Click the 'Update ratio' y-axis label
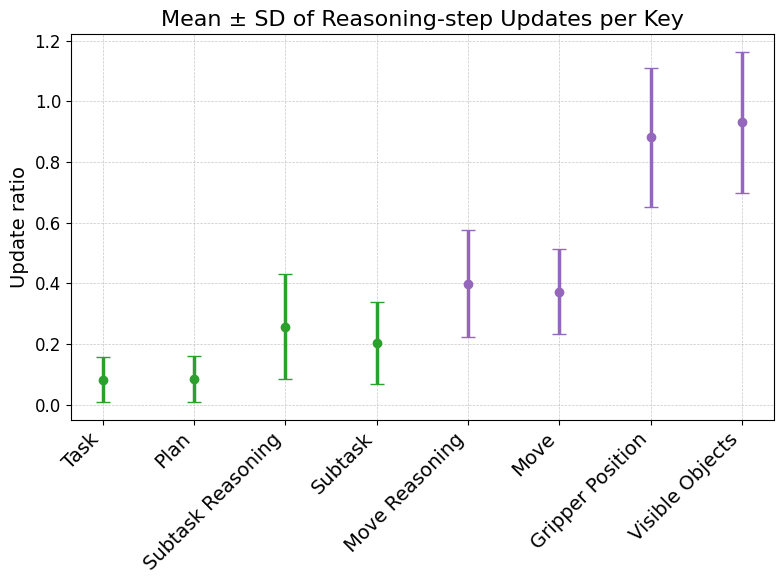Screen dimensions: 784x584 [19, 228]
